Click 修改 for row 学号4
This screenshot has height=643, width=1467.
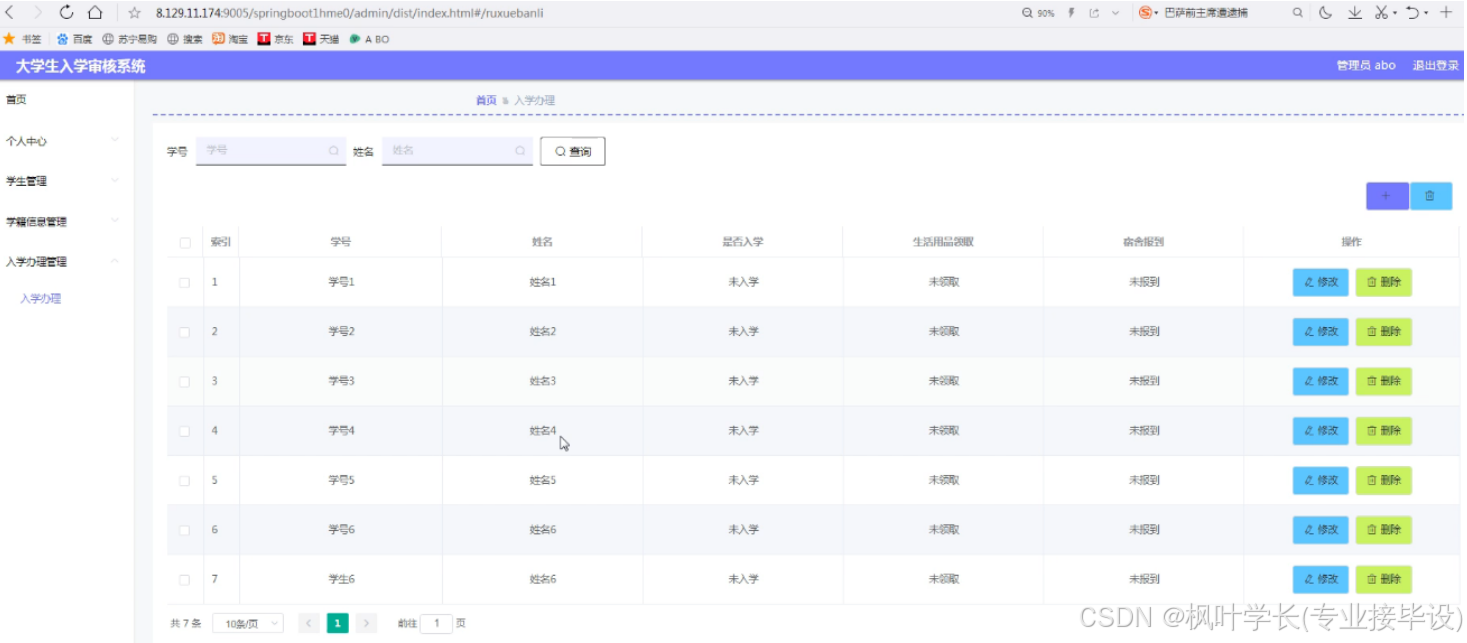click(x=1321, y=431)
